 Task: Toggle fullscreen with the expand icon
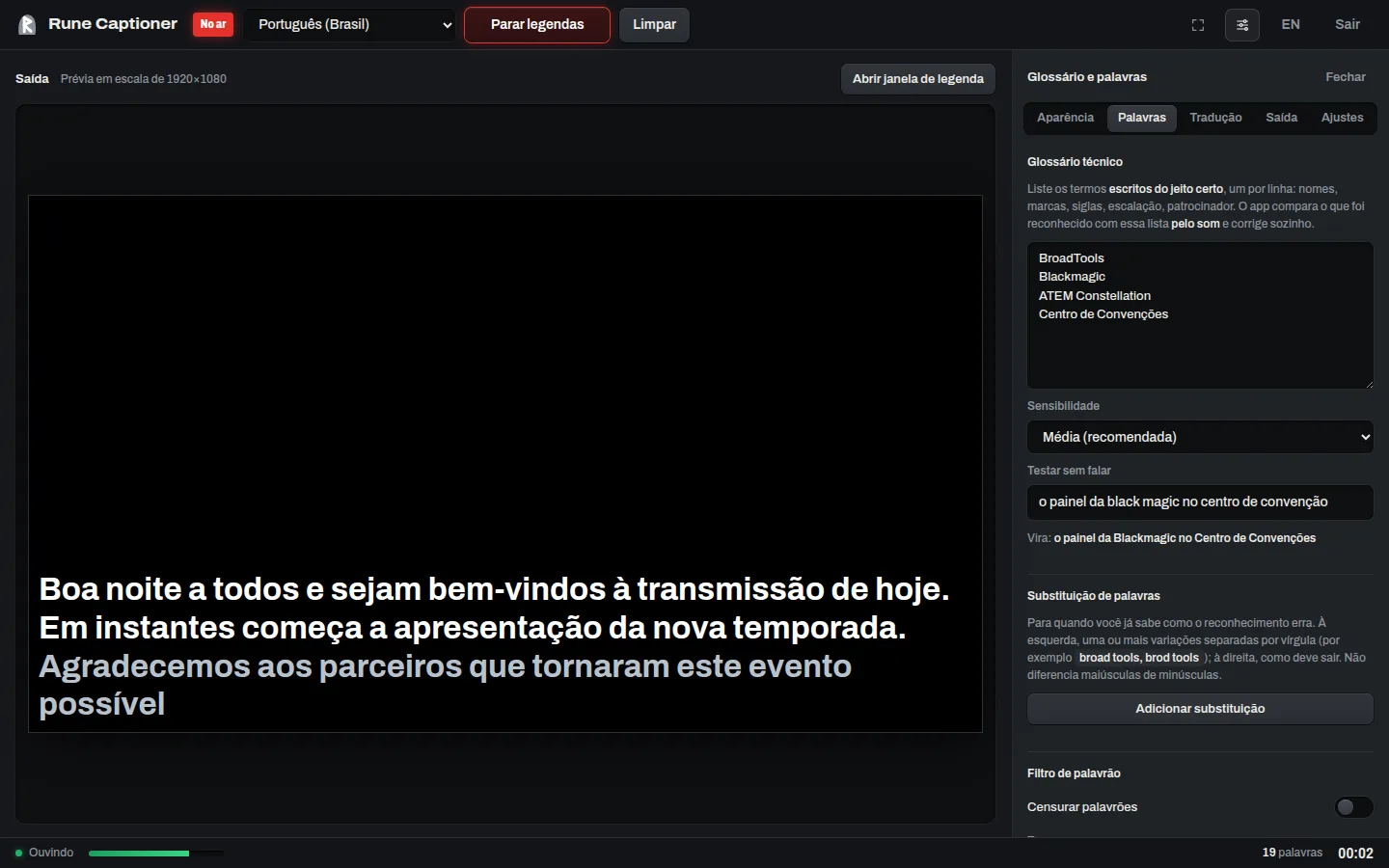1198,25
